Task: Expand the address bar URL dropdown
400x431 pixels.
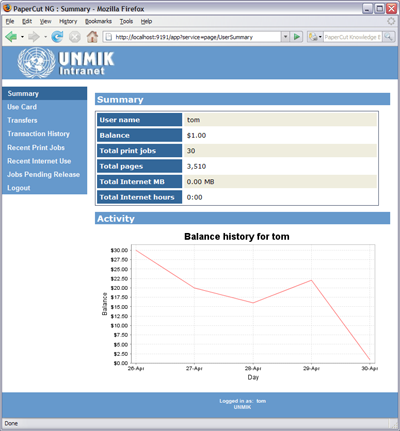Action: coord(285,37)
